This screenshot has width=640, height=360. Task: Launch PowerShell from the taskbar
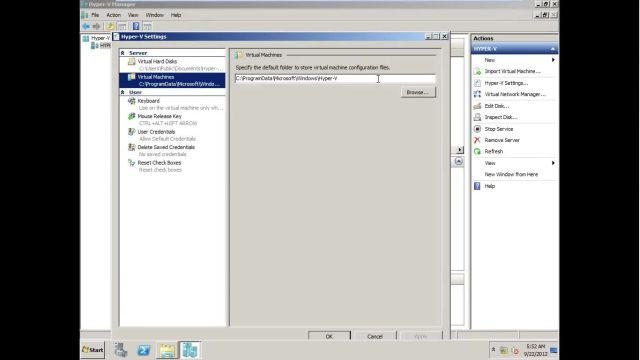click(x=144, y=350)
